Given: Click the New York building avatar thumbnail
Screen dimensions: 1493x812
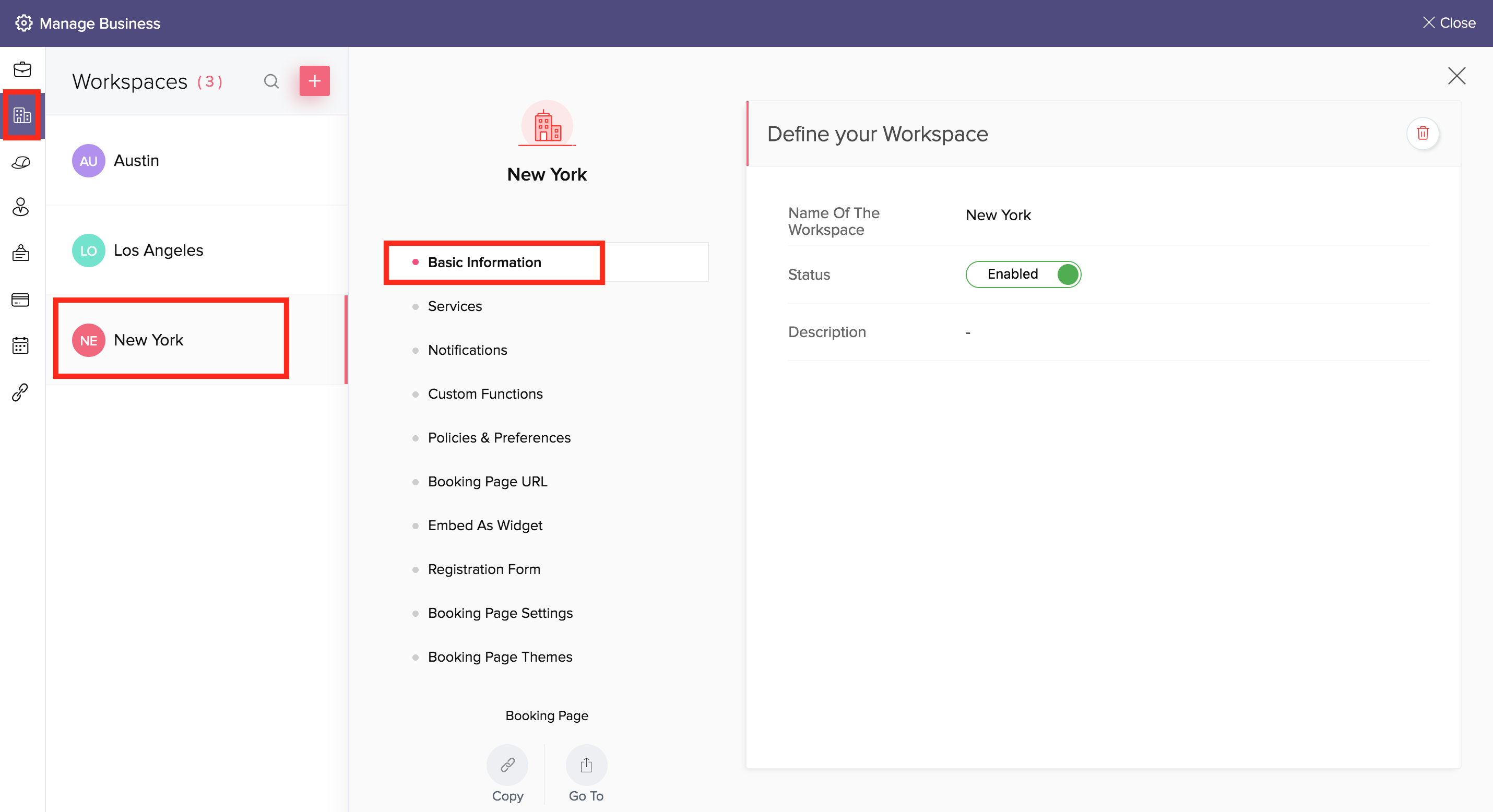Looking at the screenshot, I should coord(547,125).
